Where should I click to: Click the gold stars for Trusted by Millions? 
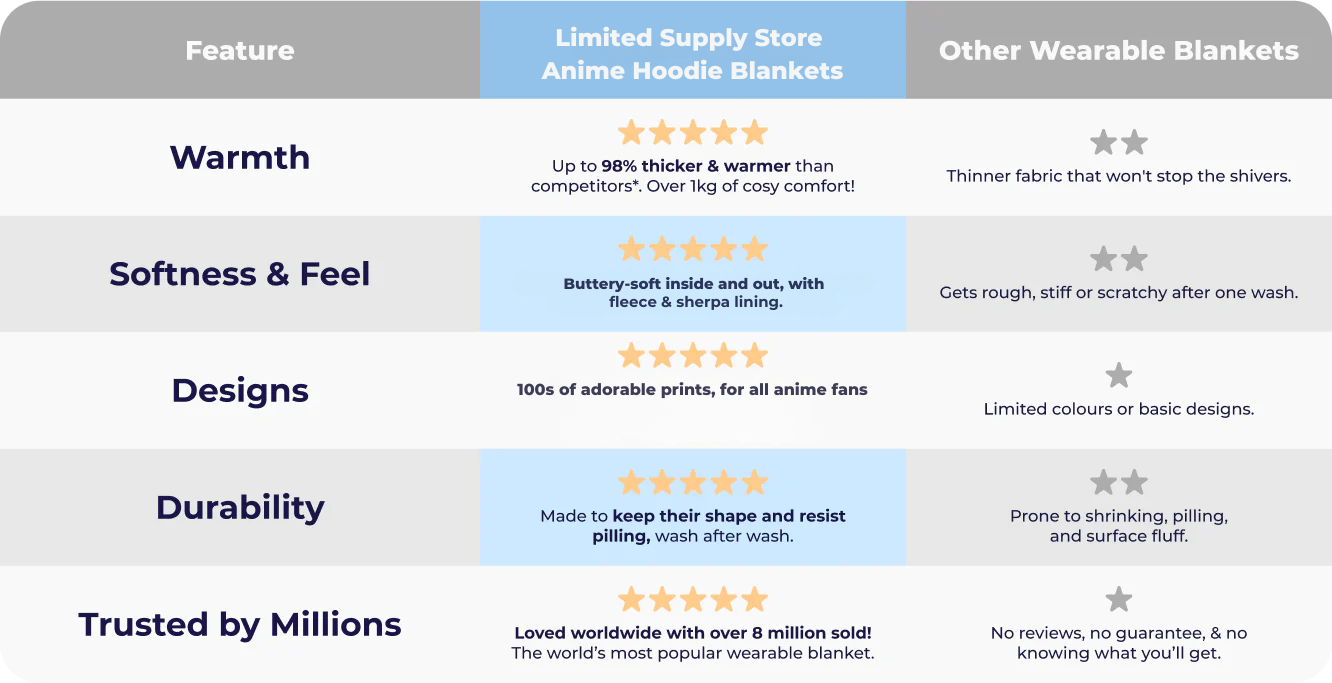(692, 600)
